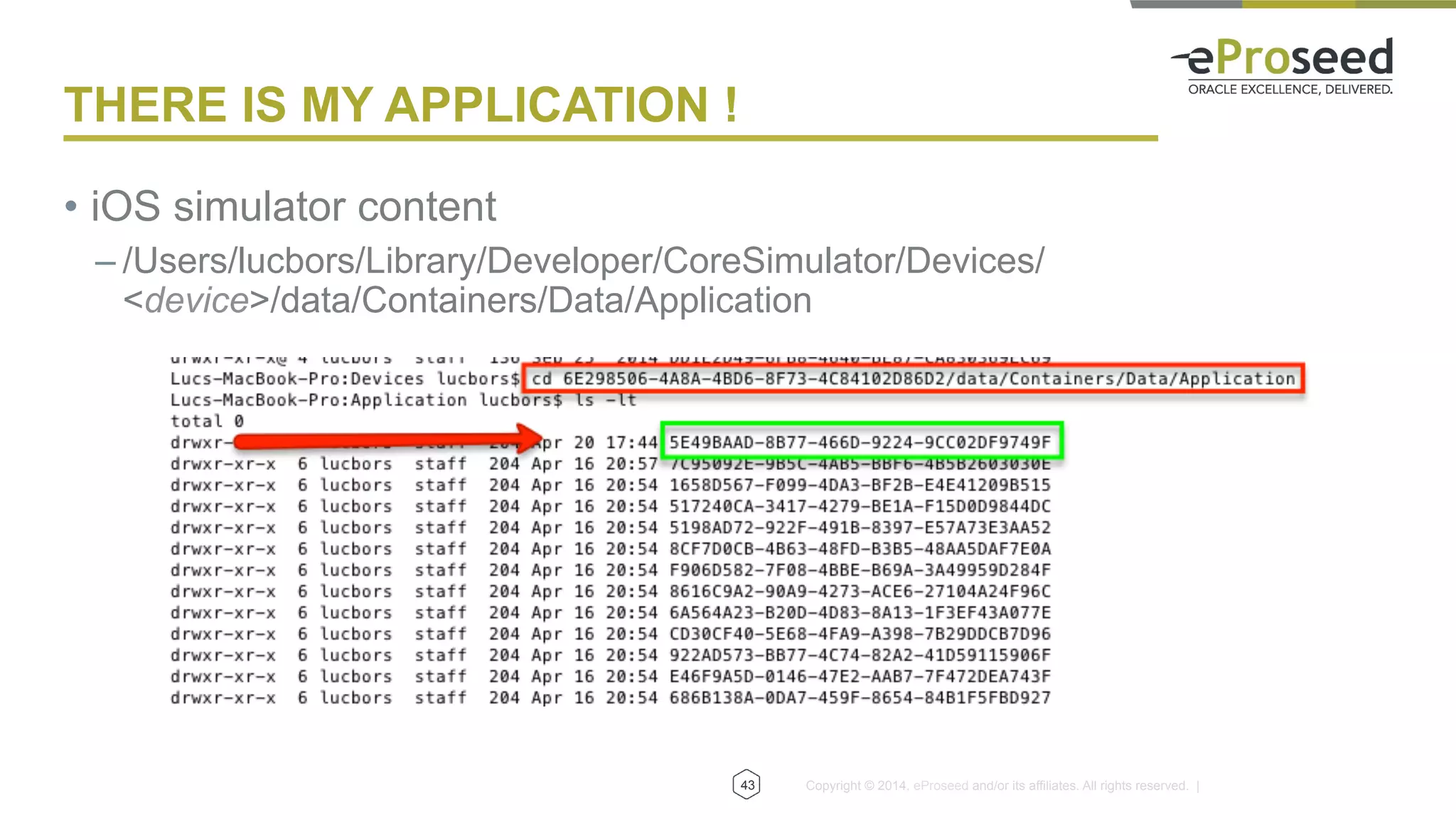Screen dimensions: 1456x820
Task: Click the eProseed logo
Action: [1283, 66]
